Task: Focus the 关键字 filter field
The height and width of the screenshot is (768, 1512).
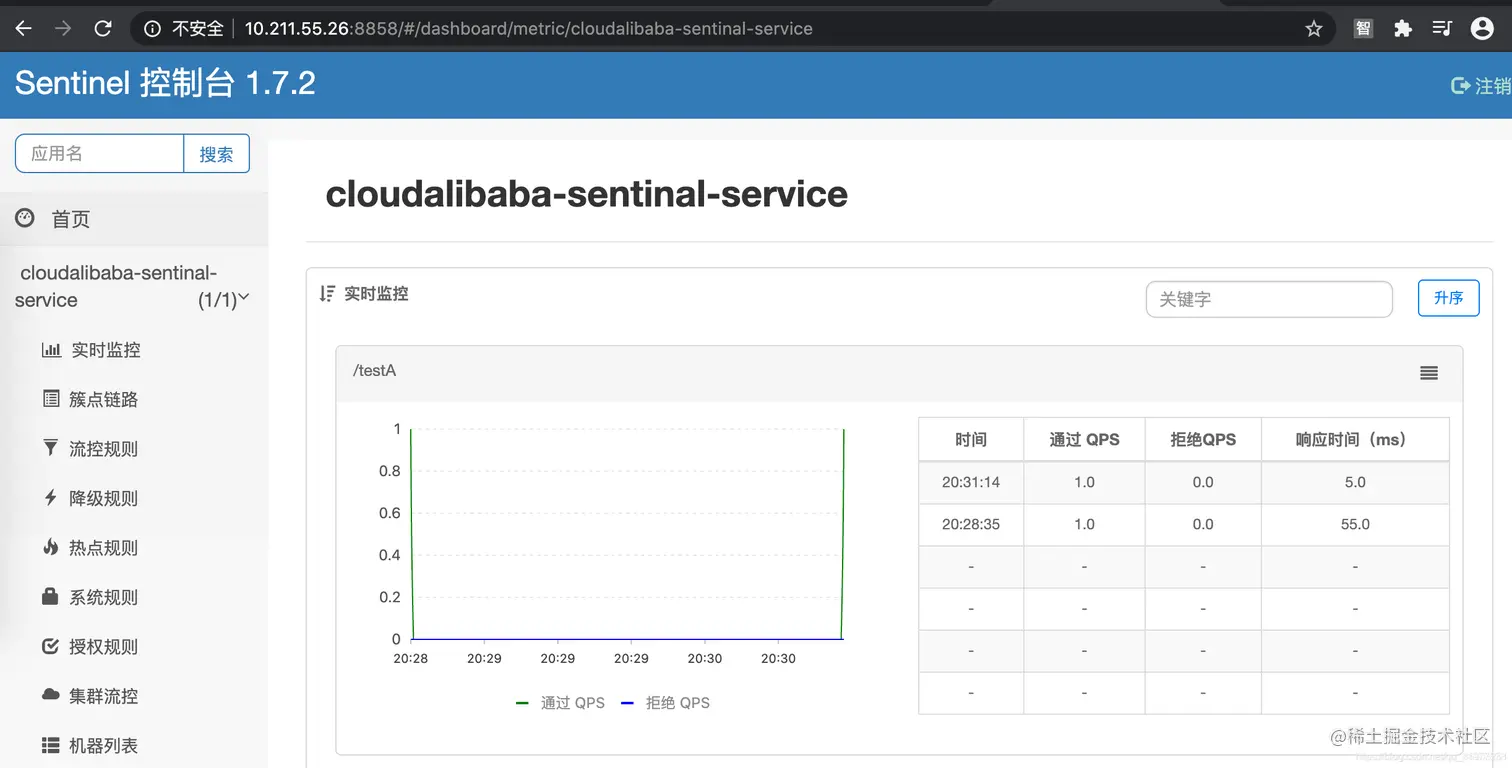Action: (x=1269, y=299)
